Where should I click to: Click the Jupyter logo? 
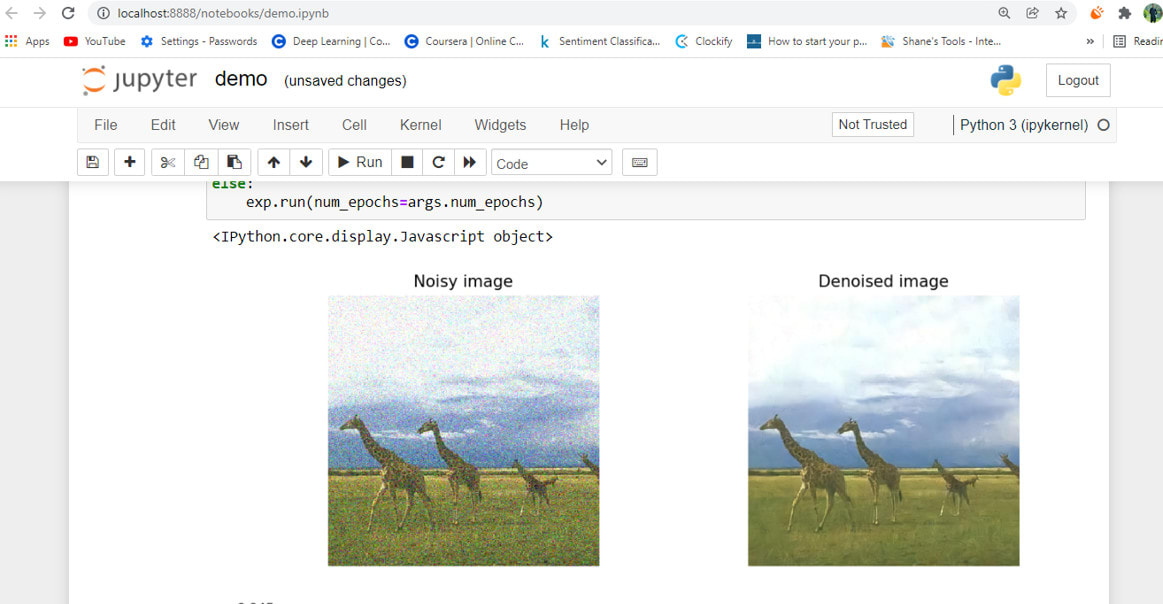tap(139, 80)
